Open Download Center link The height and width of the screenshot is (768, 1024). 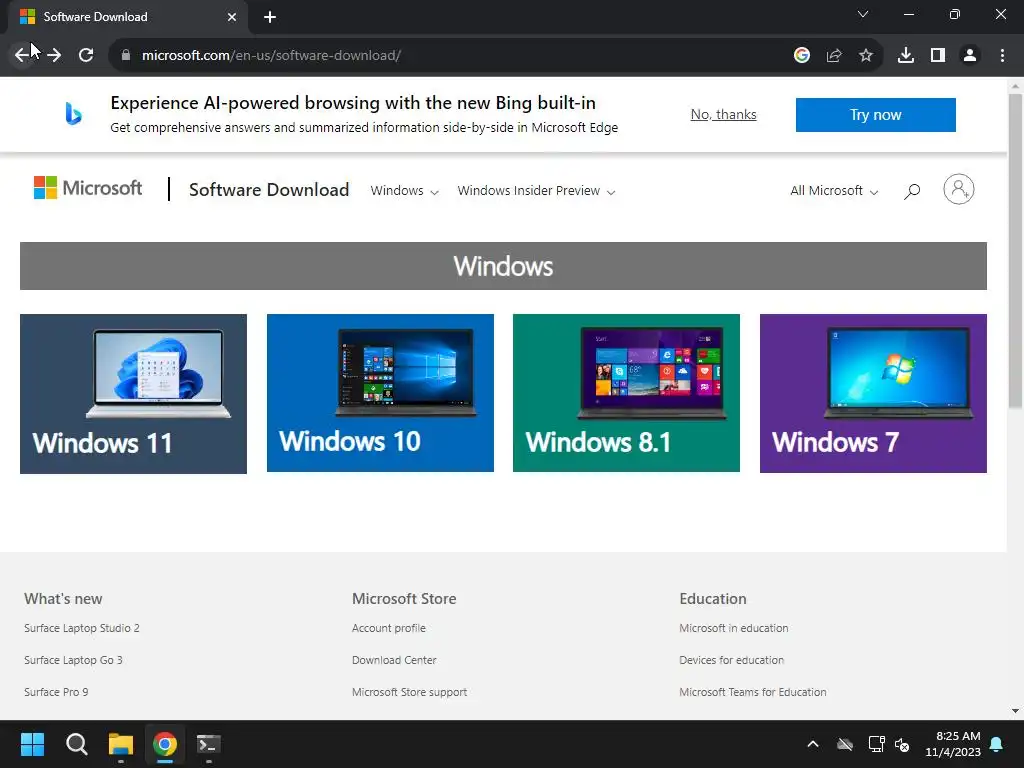tap(394, 660)
